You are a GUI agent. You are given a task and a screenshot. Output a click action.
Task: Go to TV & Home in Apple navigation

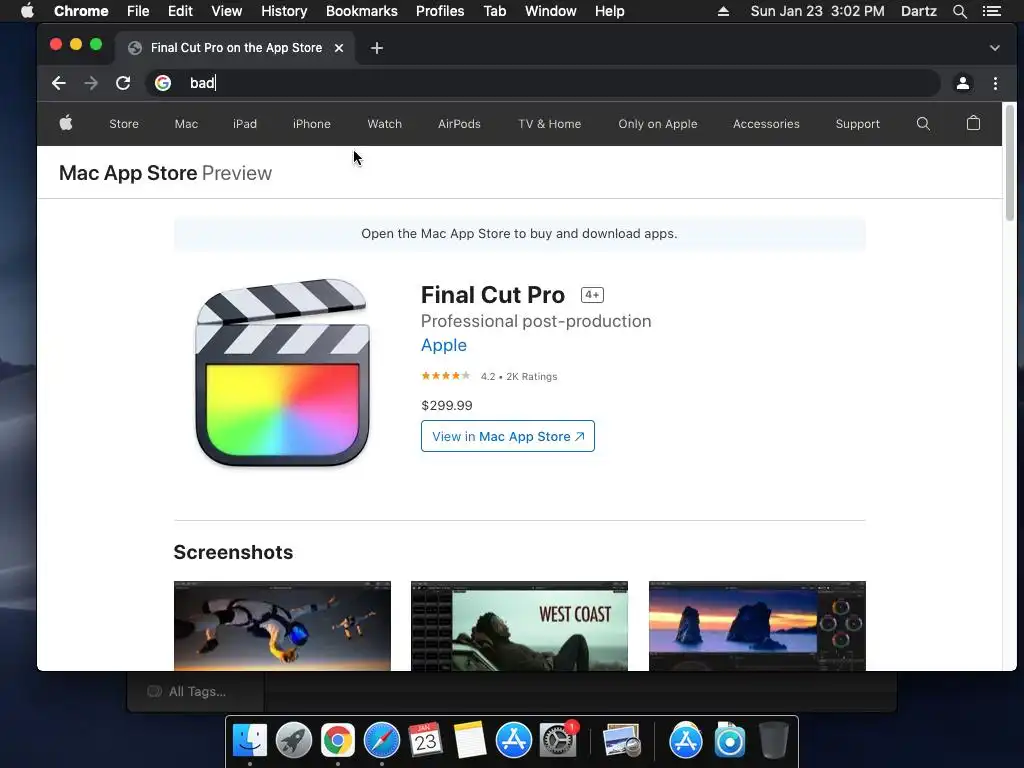550,123
